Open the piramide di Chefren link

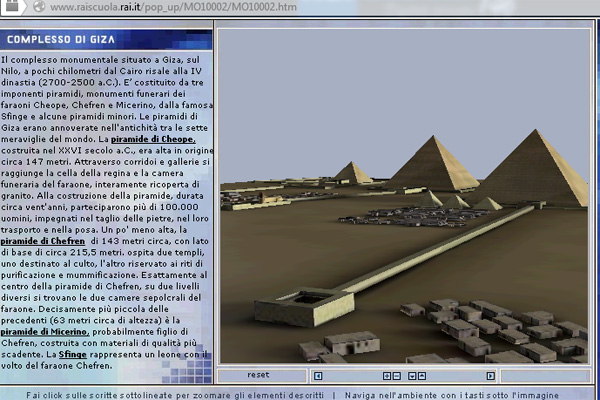pos(43,241)
